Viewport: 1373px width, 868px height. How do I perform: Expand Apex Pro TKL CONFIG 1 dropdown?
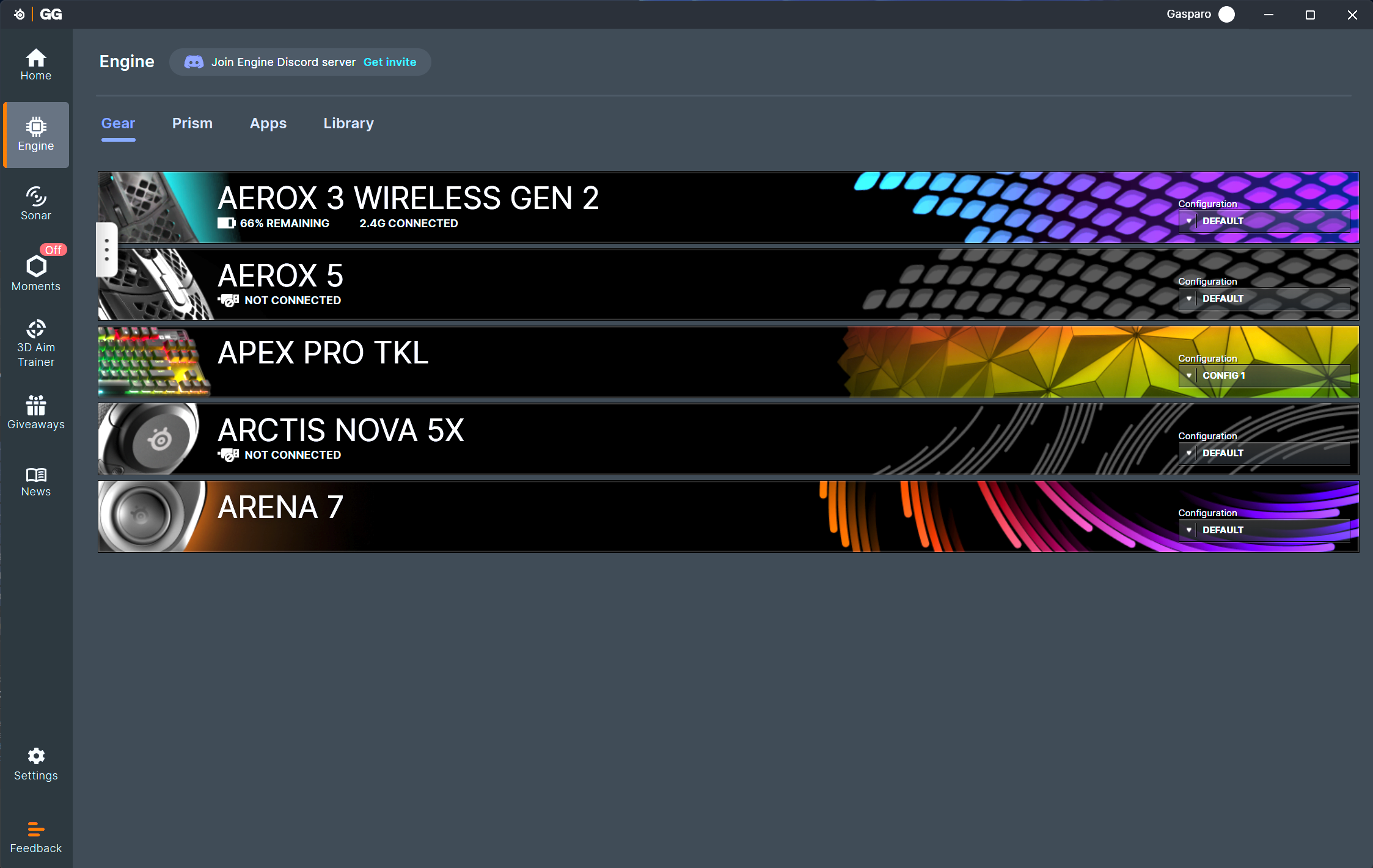1263,376
